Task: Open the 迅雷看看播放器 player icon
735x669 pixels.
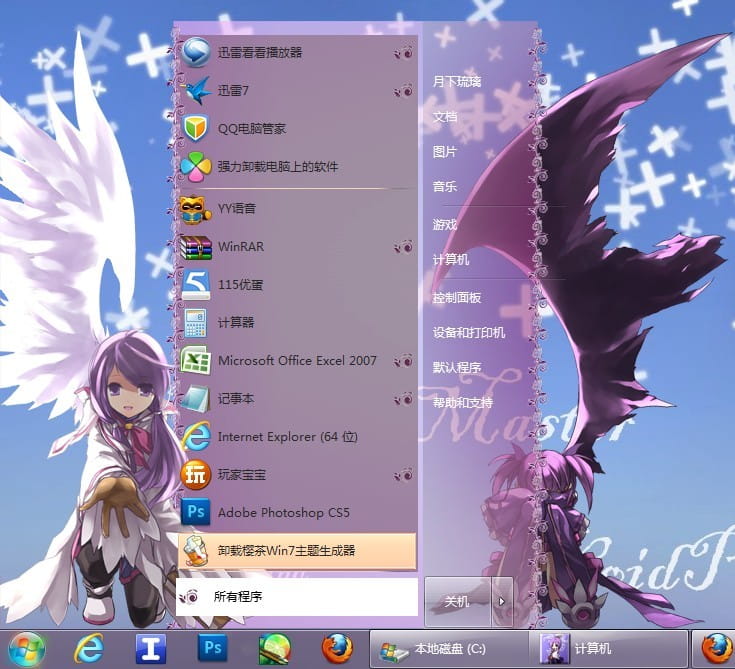Action: coord(195,52)
